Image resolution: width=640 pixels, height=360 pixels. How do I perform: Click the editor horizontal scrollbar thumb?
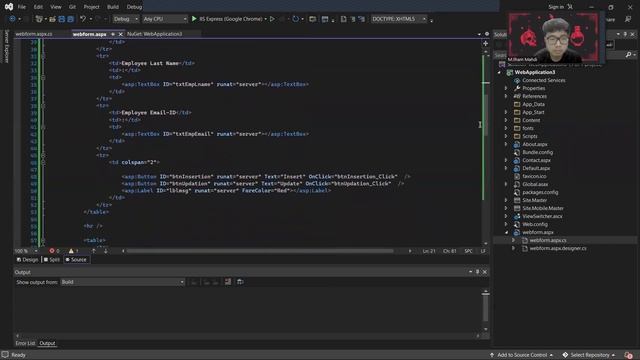pos(260,251)
